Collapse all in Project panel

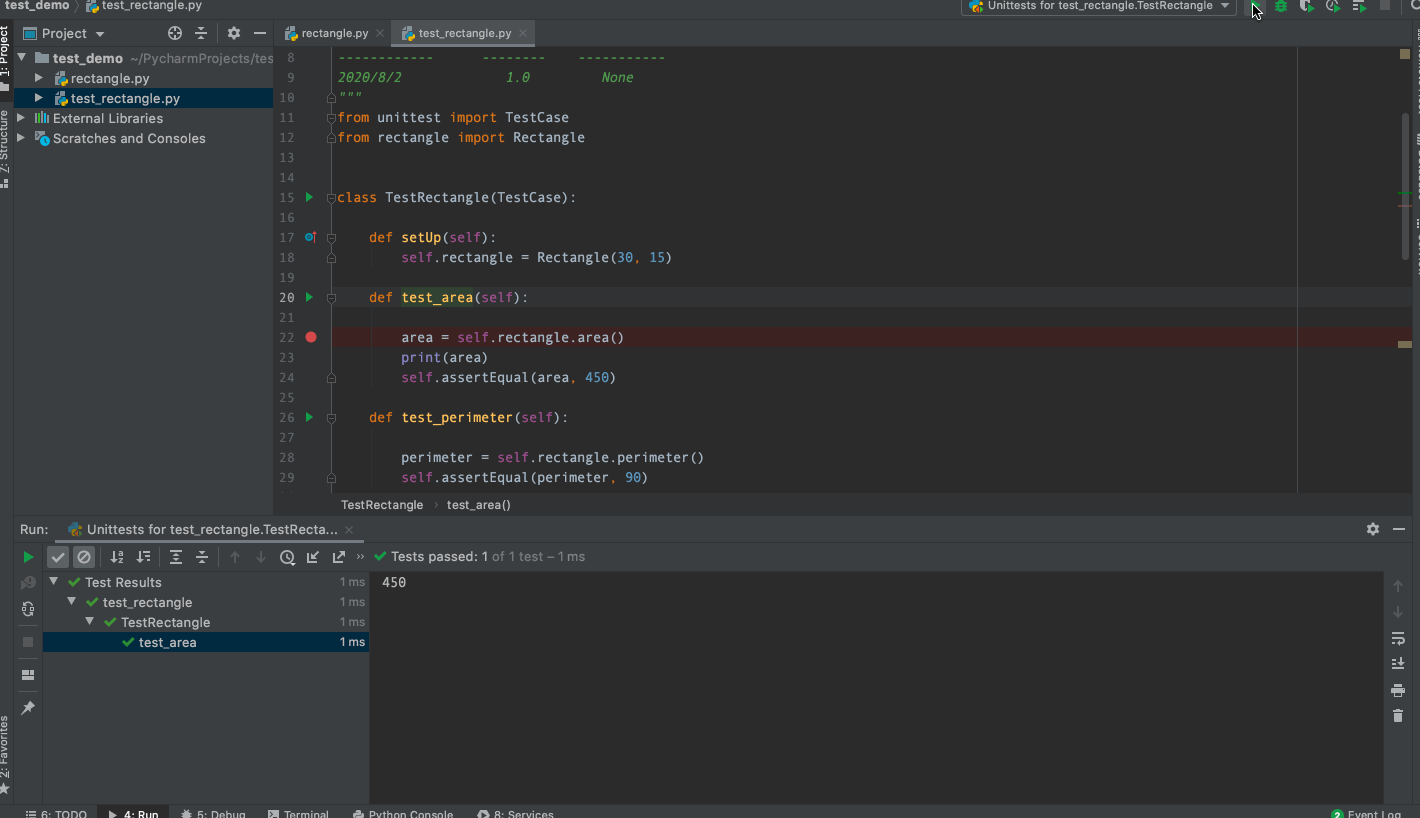[201, 33]
